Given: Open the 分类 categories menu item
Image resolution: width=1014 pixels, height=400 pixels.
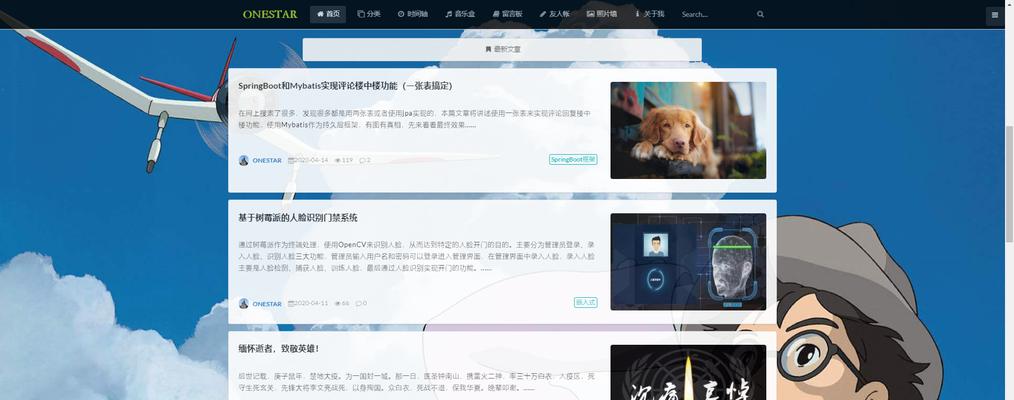Looking at the screenshot, I should [369, 14].
